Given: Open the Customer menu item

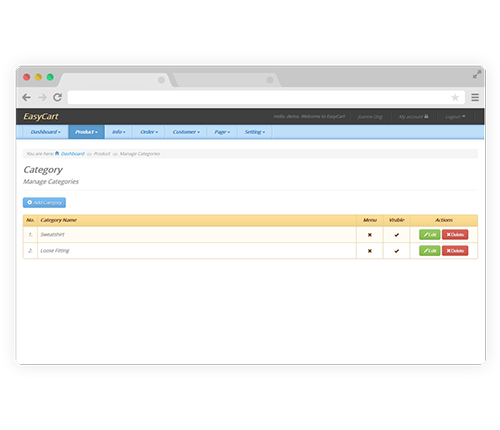Looking at the screenshot, I should tap(186, 132).
